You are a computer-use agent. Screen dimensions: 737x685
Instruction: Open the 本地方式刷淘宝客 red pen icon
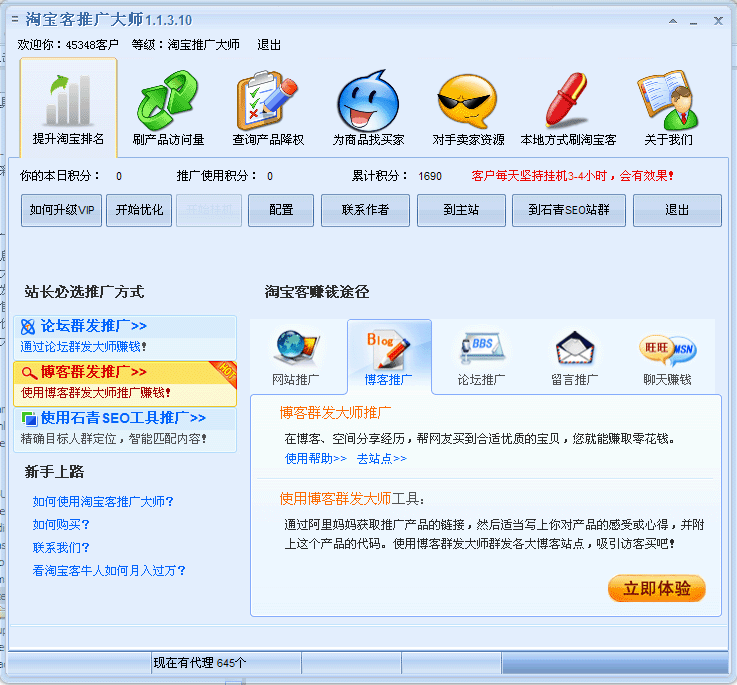tap(567, 100)
